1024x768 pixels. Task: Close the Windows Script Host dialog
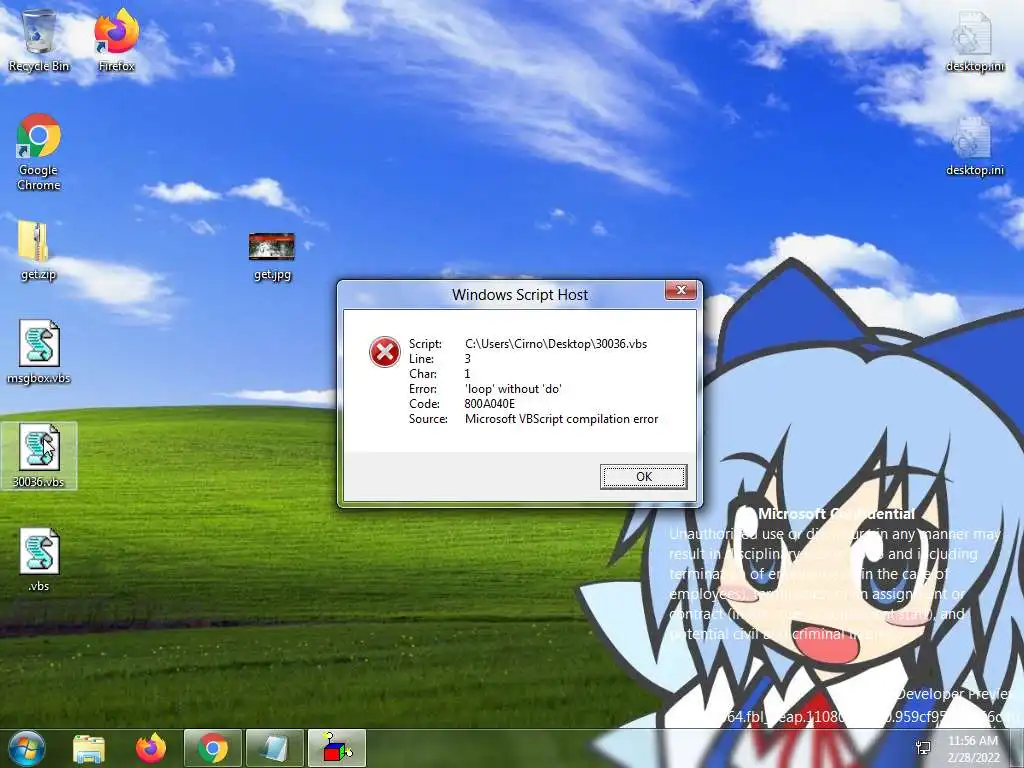tap(680, 290)
